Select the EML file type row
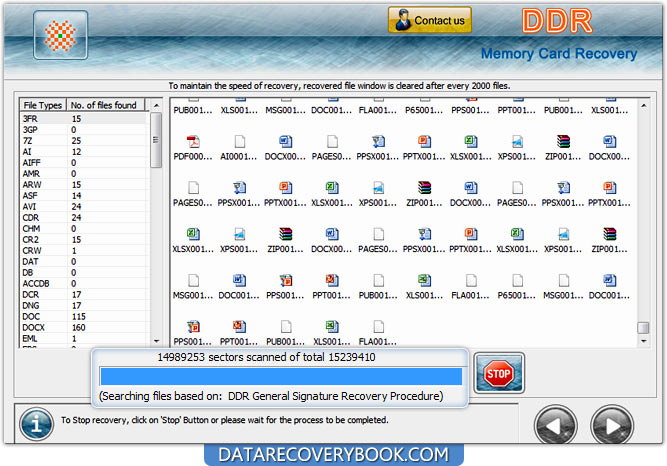The width and height of the screenshot is (667, 466). click(84, 338)
